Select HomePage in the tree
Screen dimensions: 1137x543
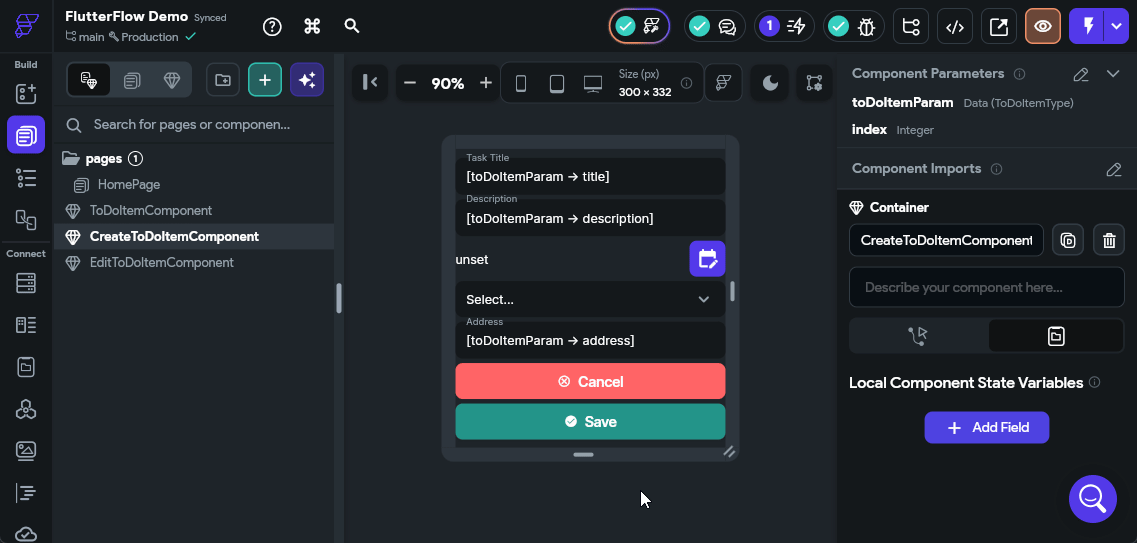pyautogui.click(x=128, y=185)
